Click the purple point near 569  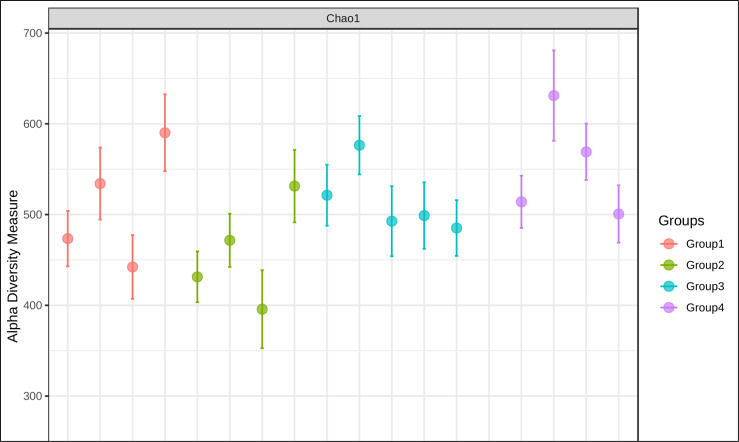pyautogui.click(x=586, y=152)
